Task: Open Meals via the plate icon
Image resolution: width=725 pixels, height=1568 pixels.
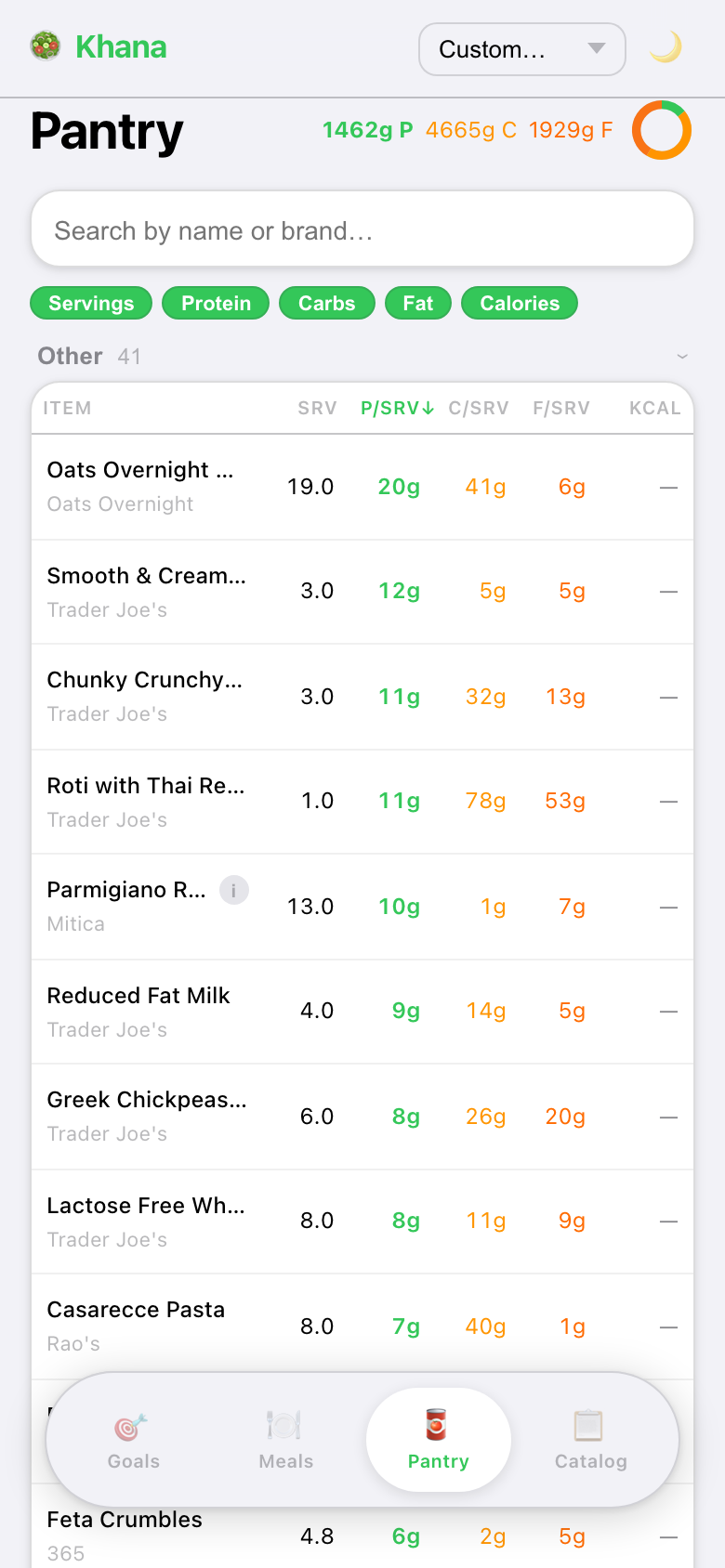Action: coord(284,1426)
